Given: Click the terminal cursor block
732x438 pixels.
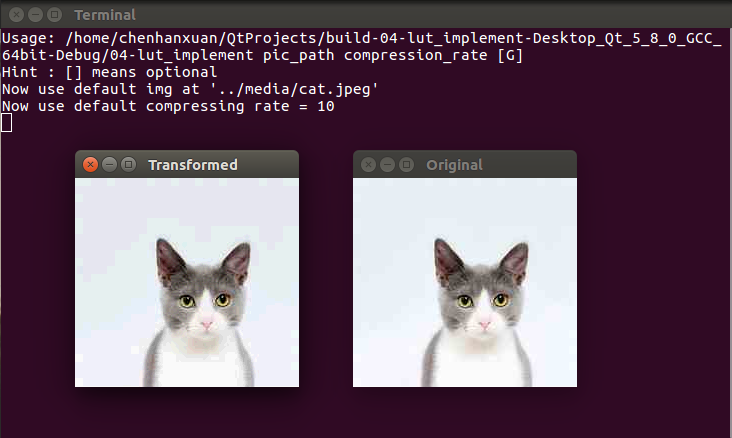Looking at the screenshot, I should pyautogui.click(x=7, y=123).
